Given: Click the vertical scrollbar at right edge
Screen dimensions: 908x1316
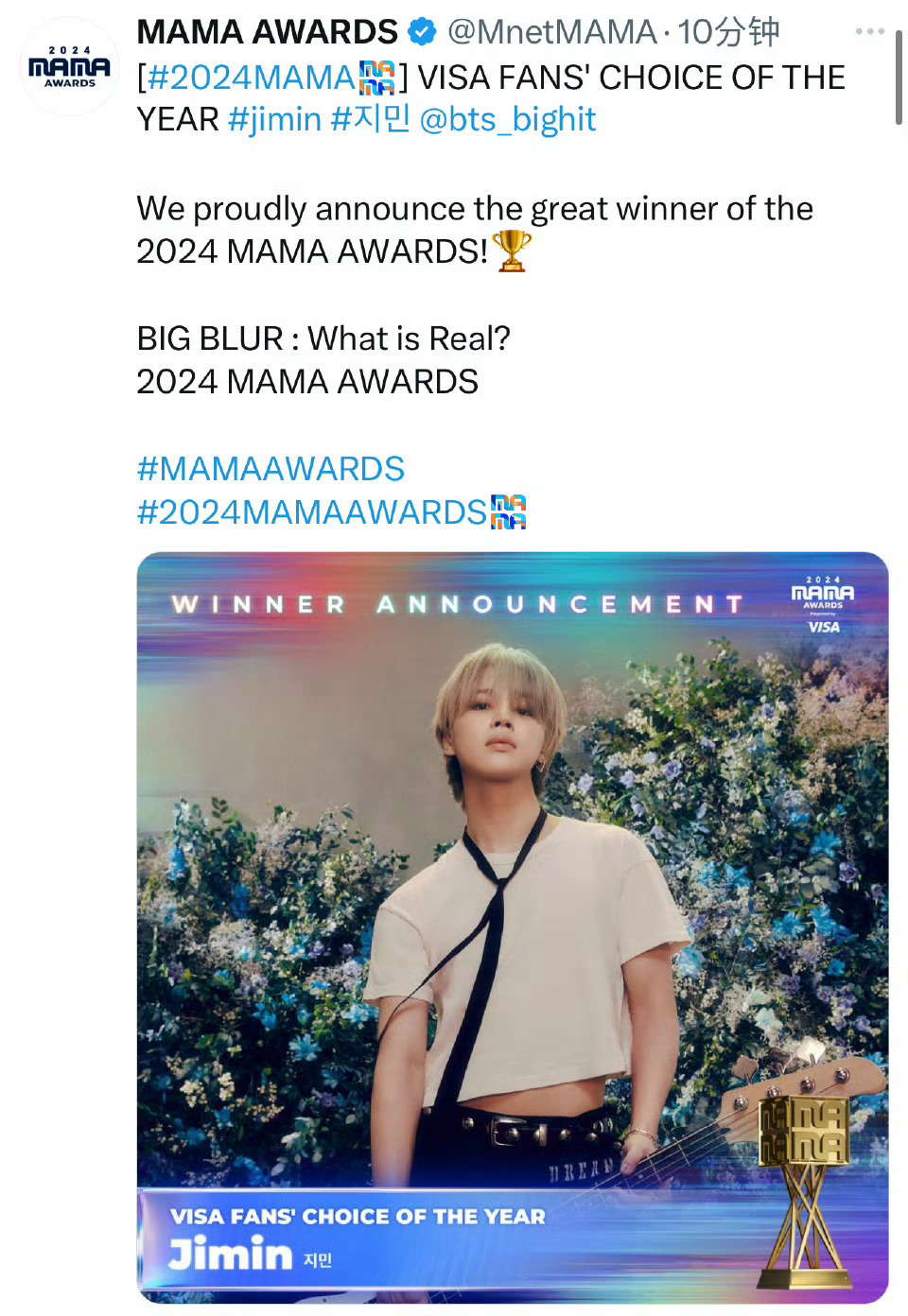Looking at the screenshot, I should tap(899, 78).
